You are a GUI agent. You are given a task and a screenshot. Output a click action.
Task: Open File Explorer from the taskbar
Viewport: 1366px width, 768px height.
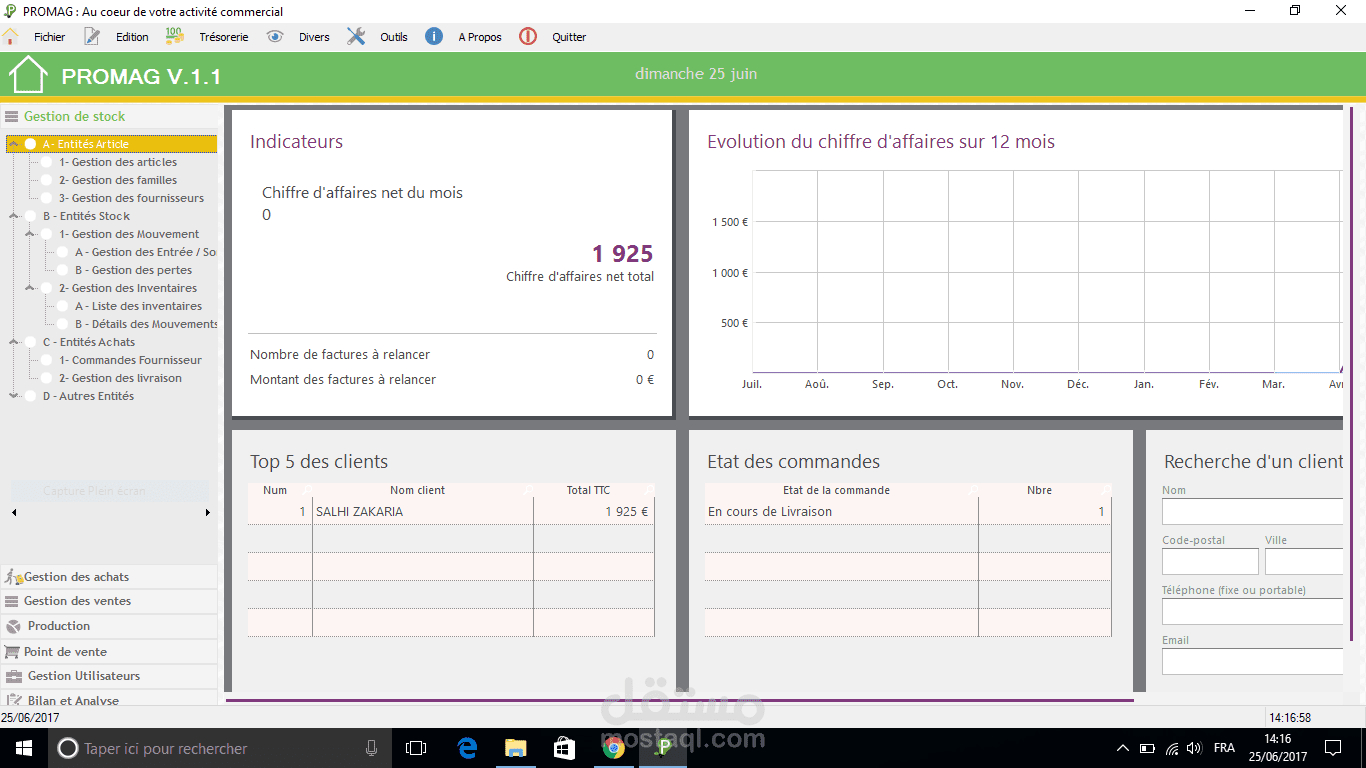(515, 748)
